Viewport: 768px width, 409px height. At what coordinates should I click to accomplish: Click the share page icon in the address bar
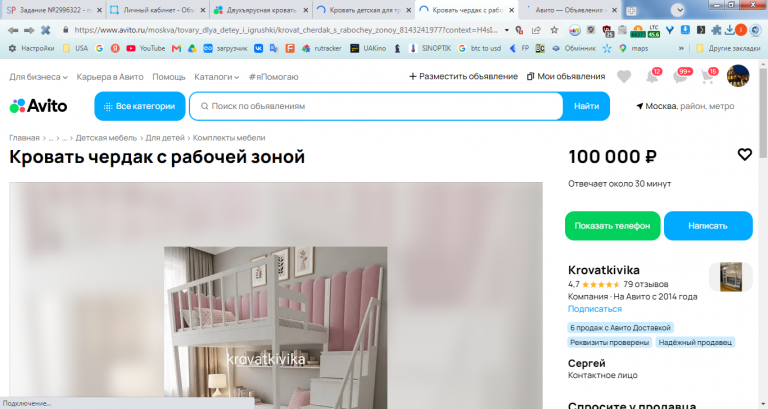click(x=536, y=30)
